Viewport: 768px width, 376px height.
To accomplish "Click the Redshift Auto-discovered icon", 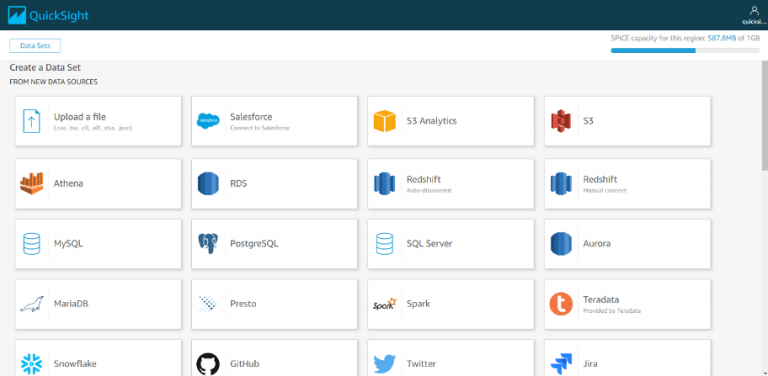I will point(384,184).
